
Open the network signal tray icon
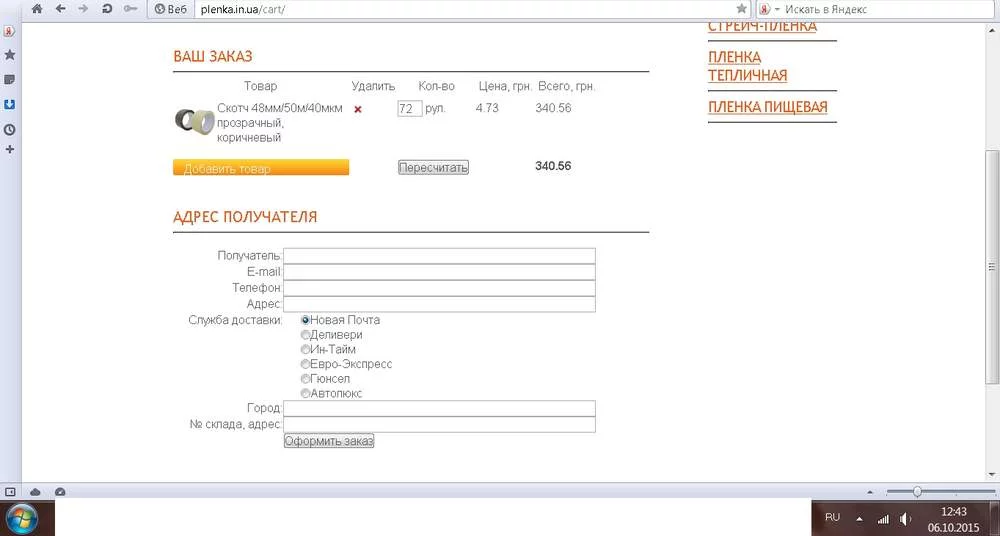pyautogui.click(x=883, y=519)
